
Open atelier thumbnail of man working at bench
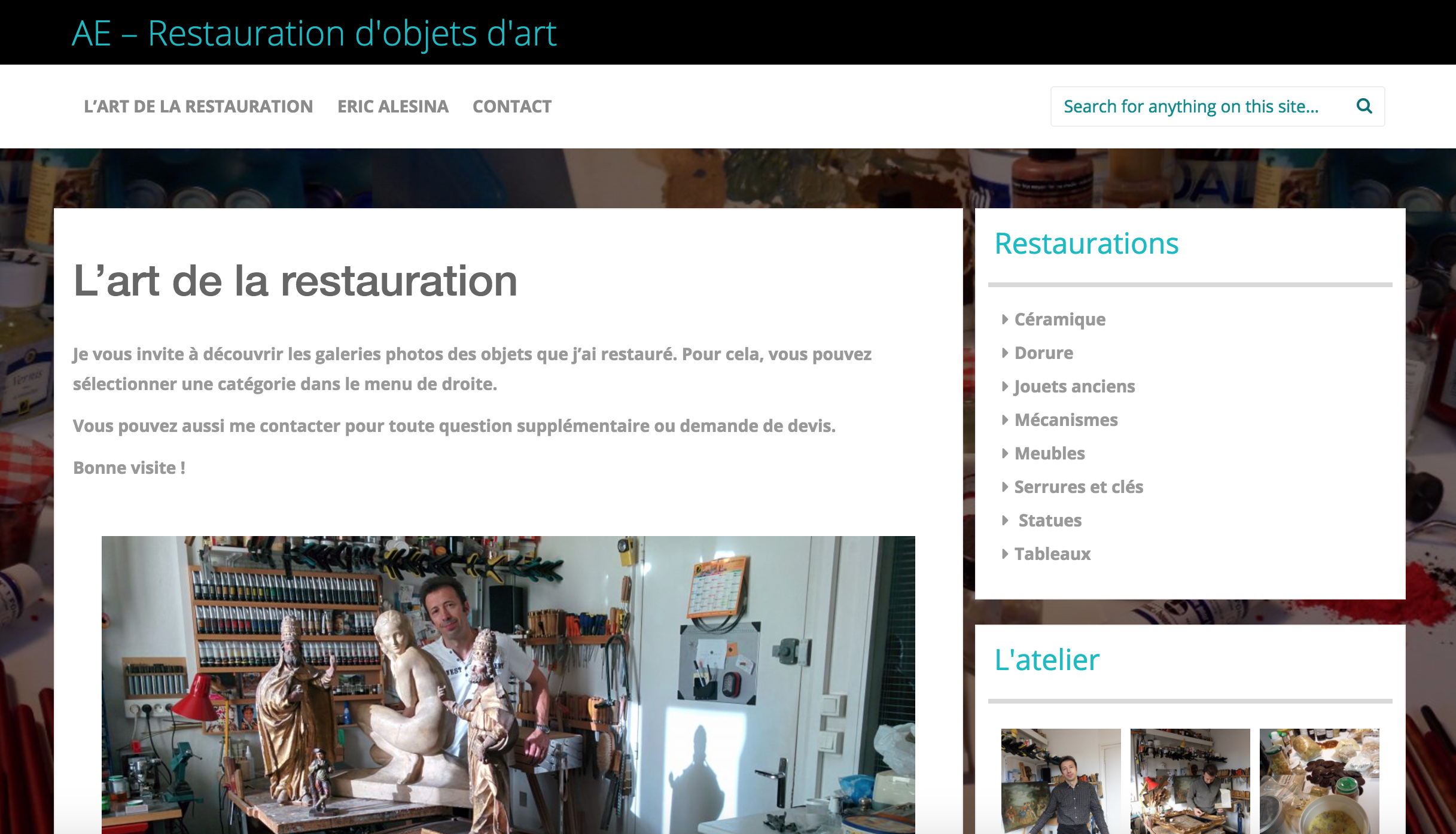[x=1190, y=781]
